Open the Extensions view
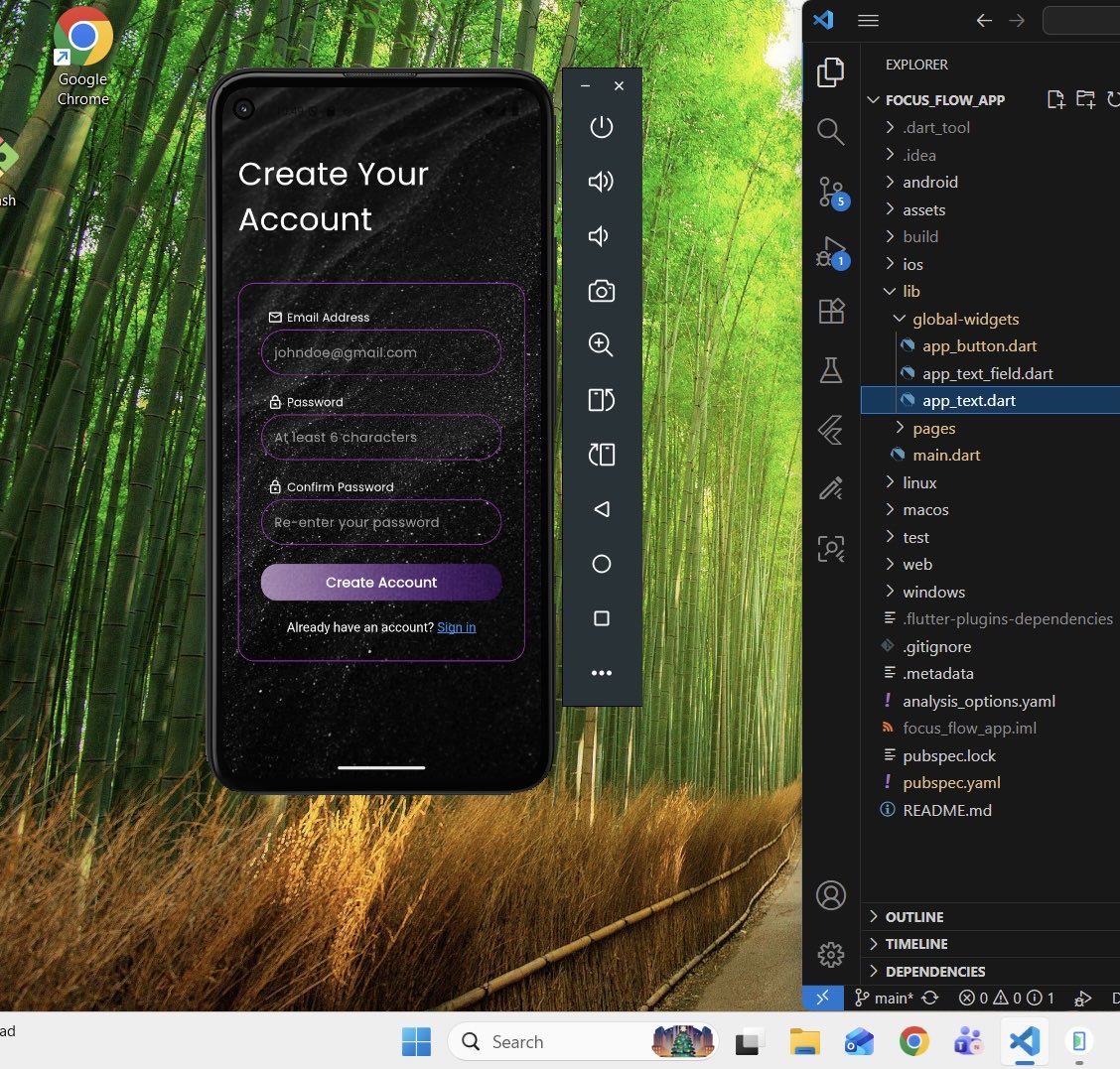 click(830, 311)
